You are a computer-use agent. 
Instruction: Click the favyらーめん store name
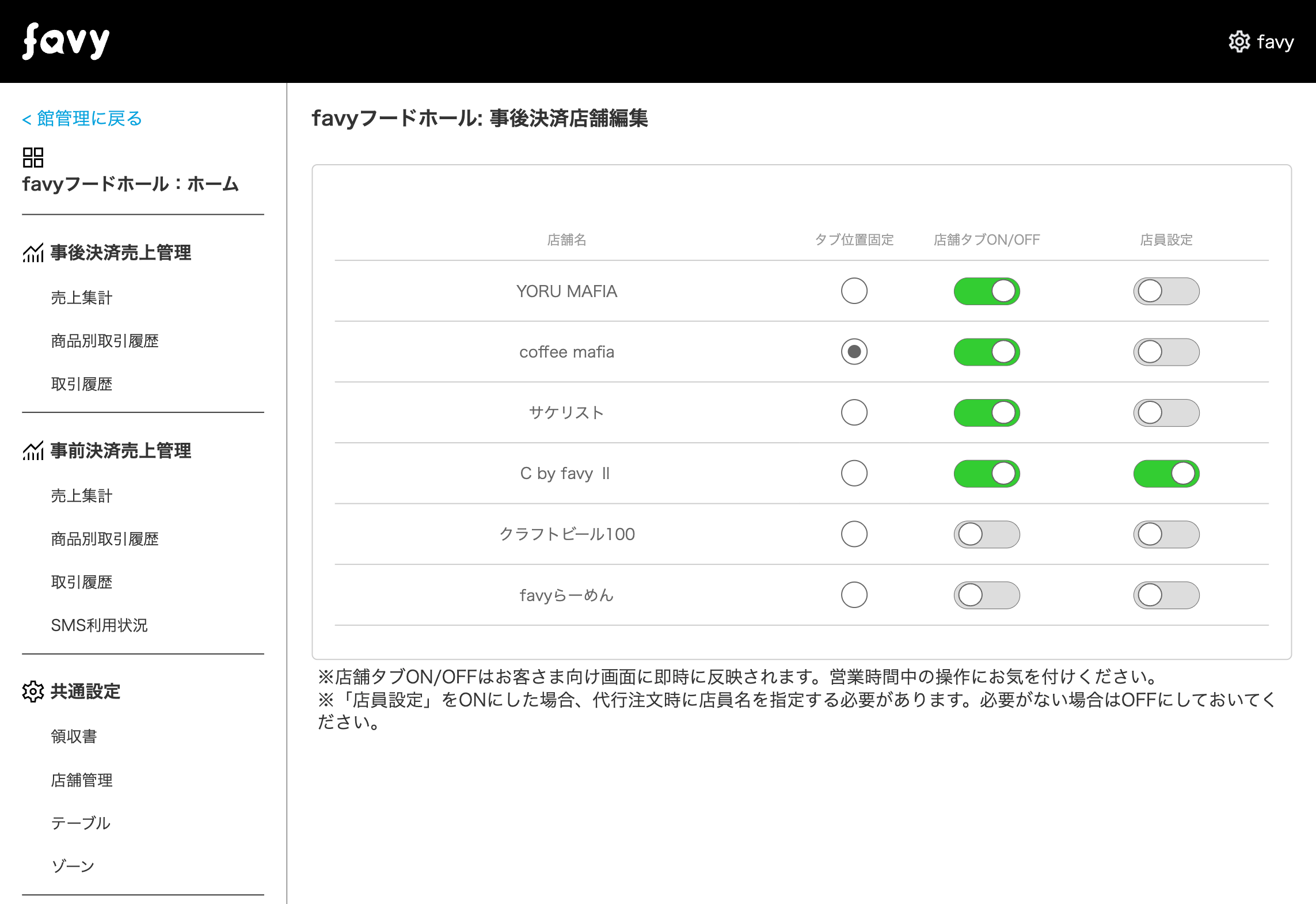click(566, 595)
